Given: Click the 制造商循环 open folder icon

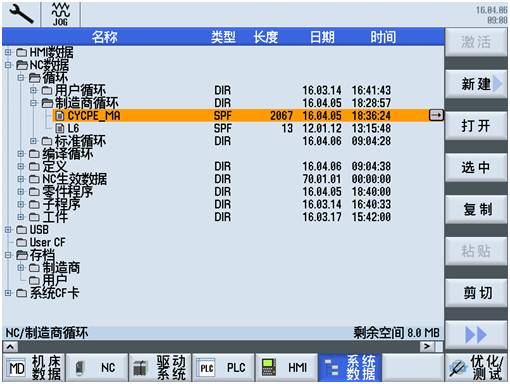Looking at the screenshot, I should [47, 103].
